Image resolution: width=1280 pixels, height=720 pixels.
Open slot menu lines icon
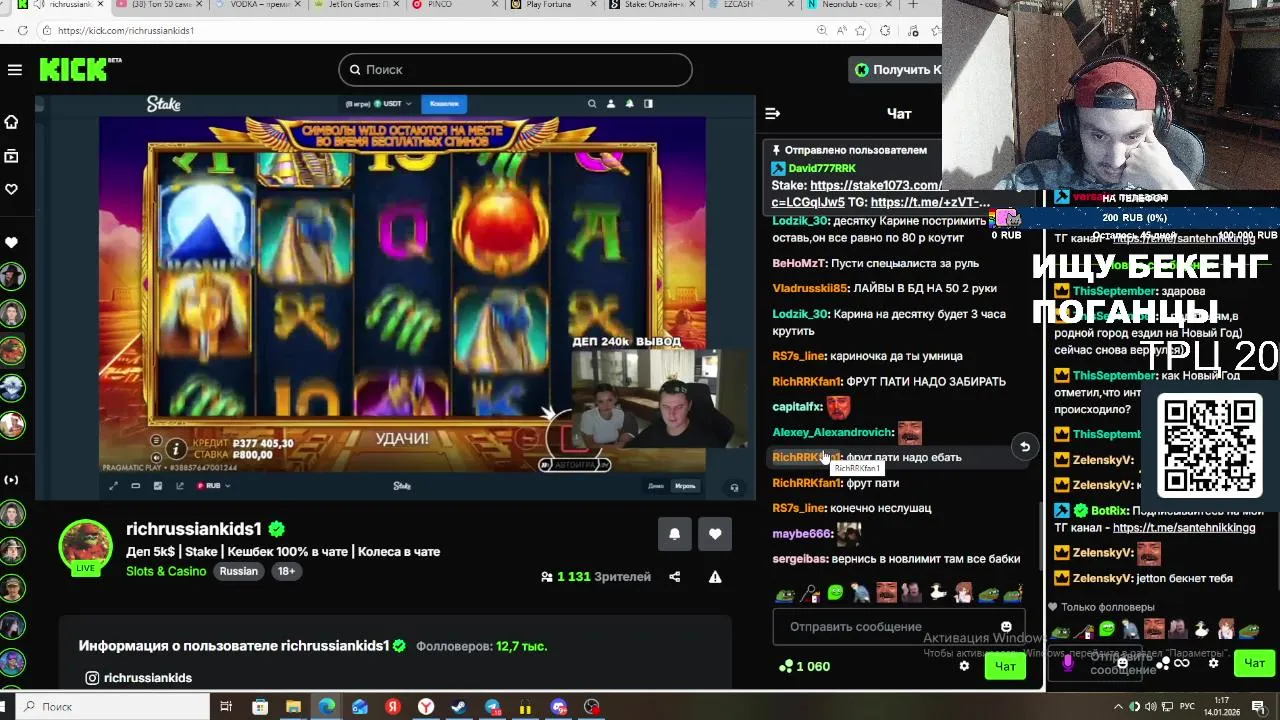point(155,441)
